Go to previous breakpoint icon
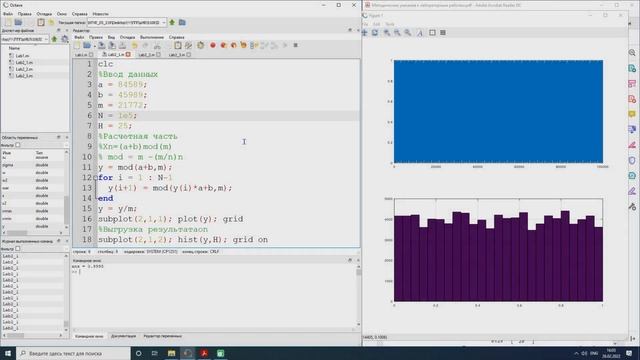 (233, 45)
